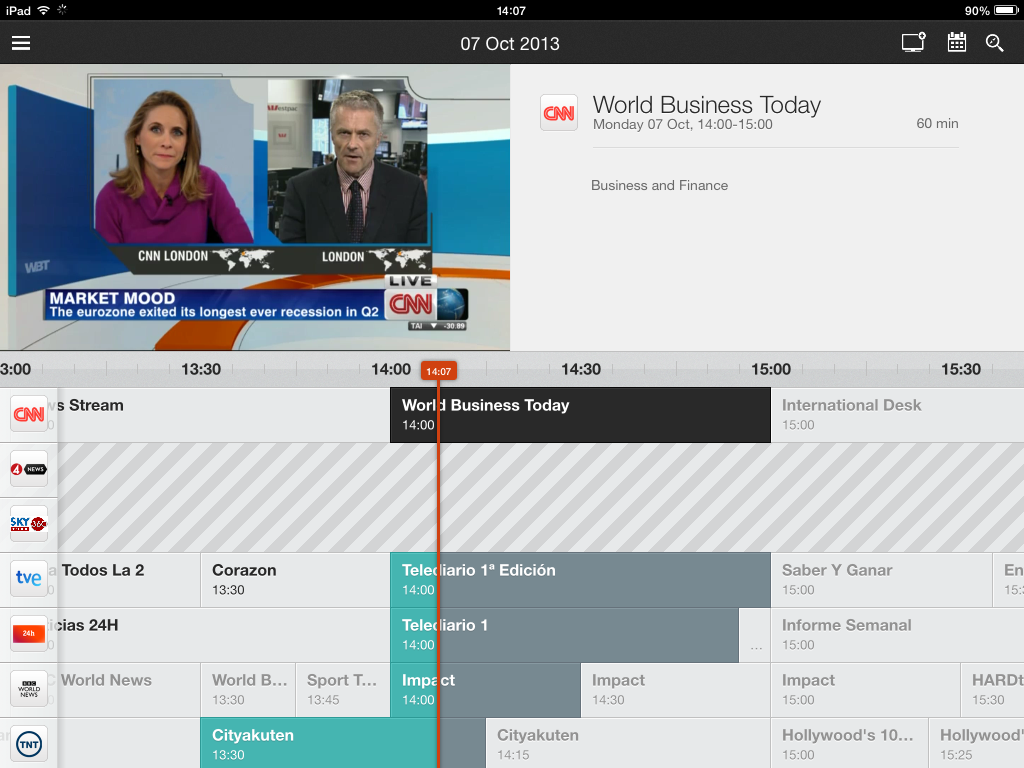Screen dimensions: 1024x768
Task: Tap the CNN live video preview
Action: pyautogui.click(x=255, y=207)
